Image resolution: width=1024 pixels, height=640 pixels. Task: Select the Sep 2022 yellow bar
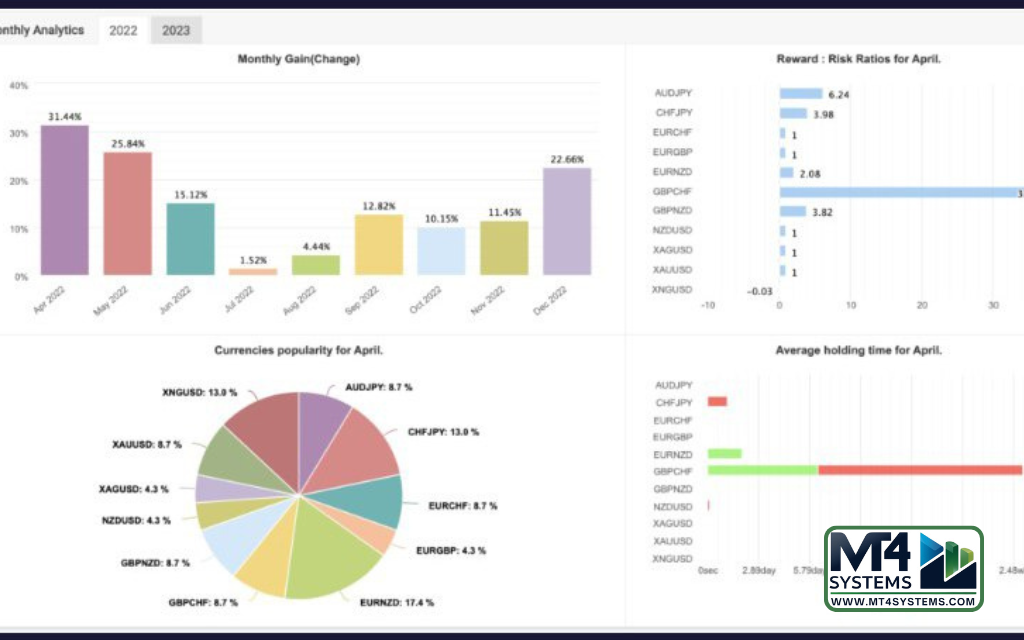click(x=378, y=244)
